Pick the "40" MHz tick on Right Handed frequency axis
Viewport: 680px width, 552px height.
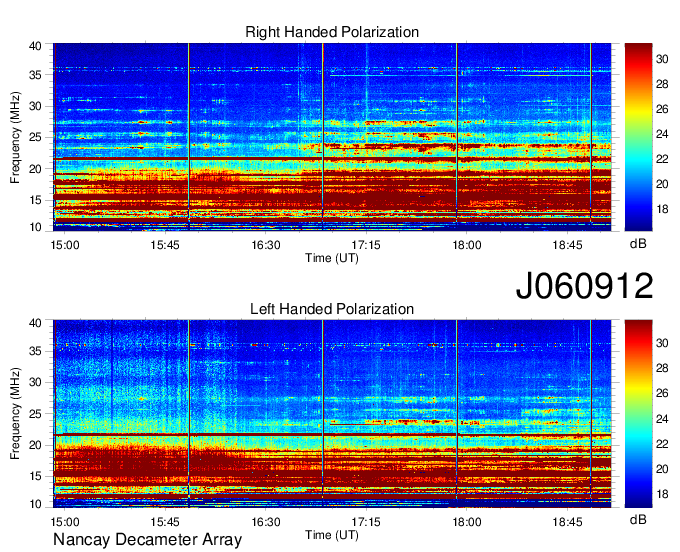[35, 46]
